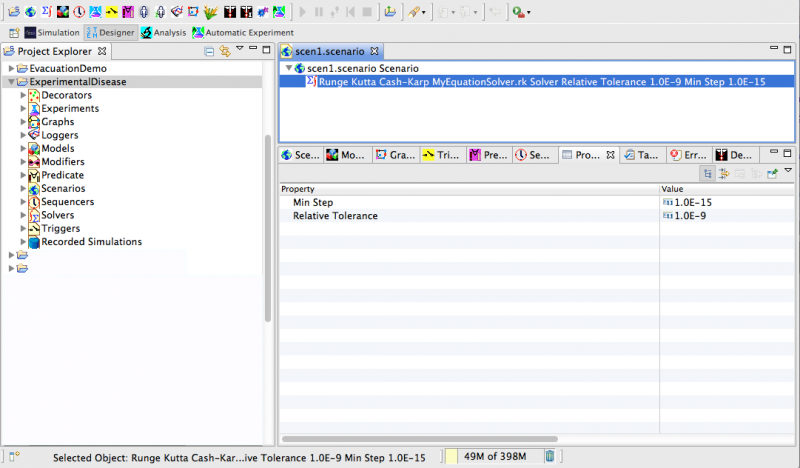Viewport: 800px width, 468px height.
Task: Click the New Sequencer clock toolbar icon
Action: click(x=79, y=11)
